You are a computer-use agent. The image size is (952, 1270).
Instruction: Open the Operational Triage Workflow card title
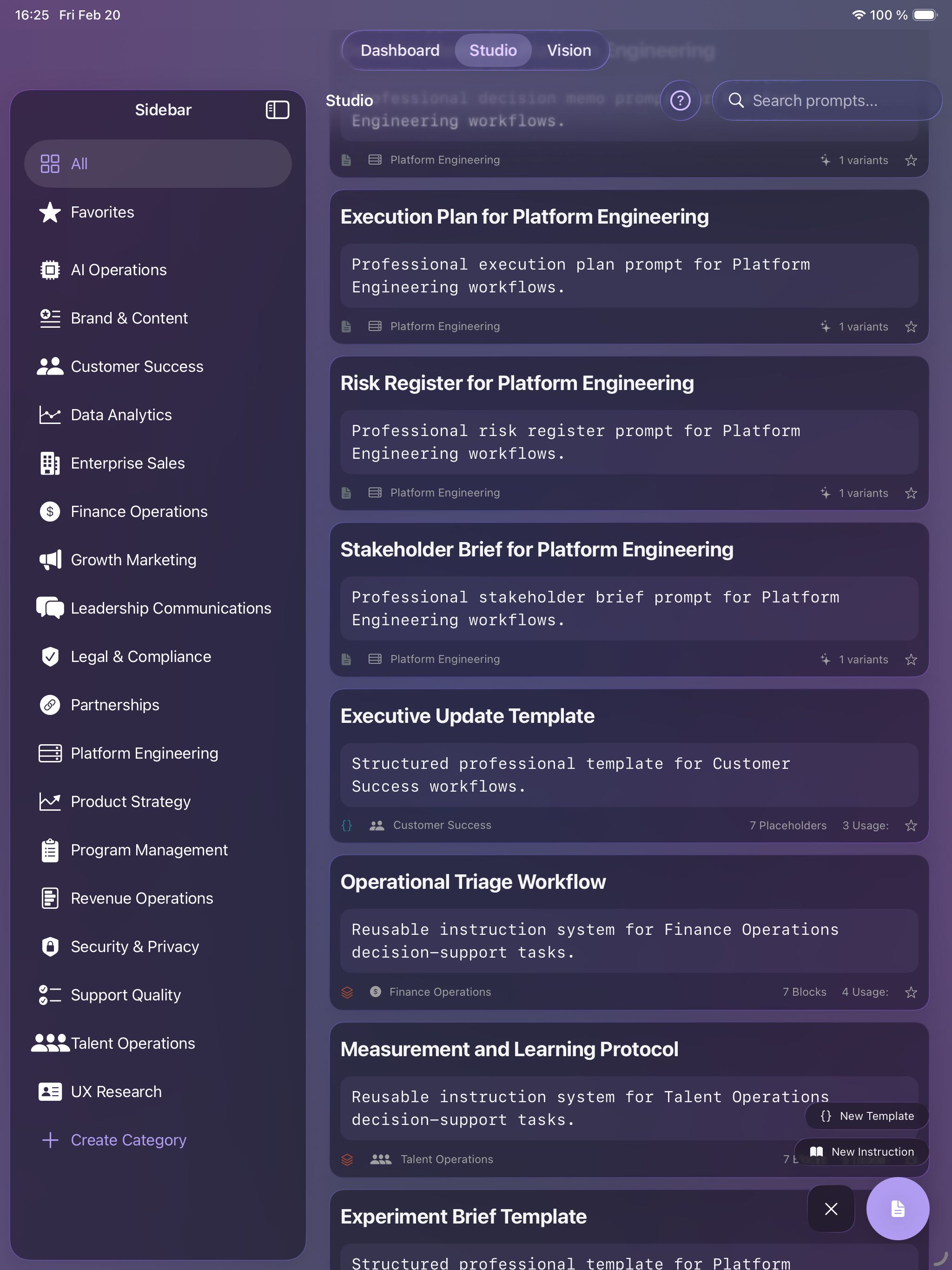click(473, 882)
